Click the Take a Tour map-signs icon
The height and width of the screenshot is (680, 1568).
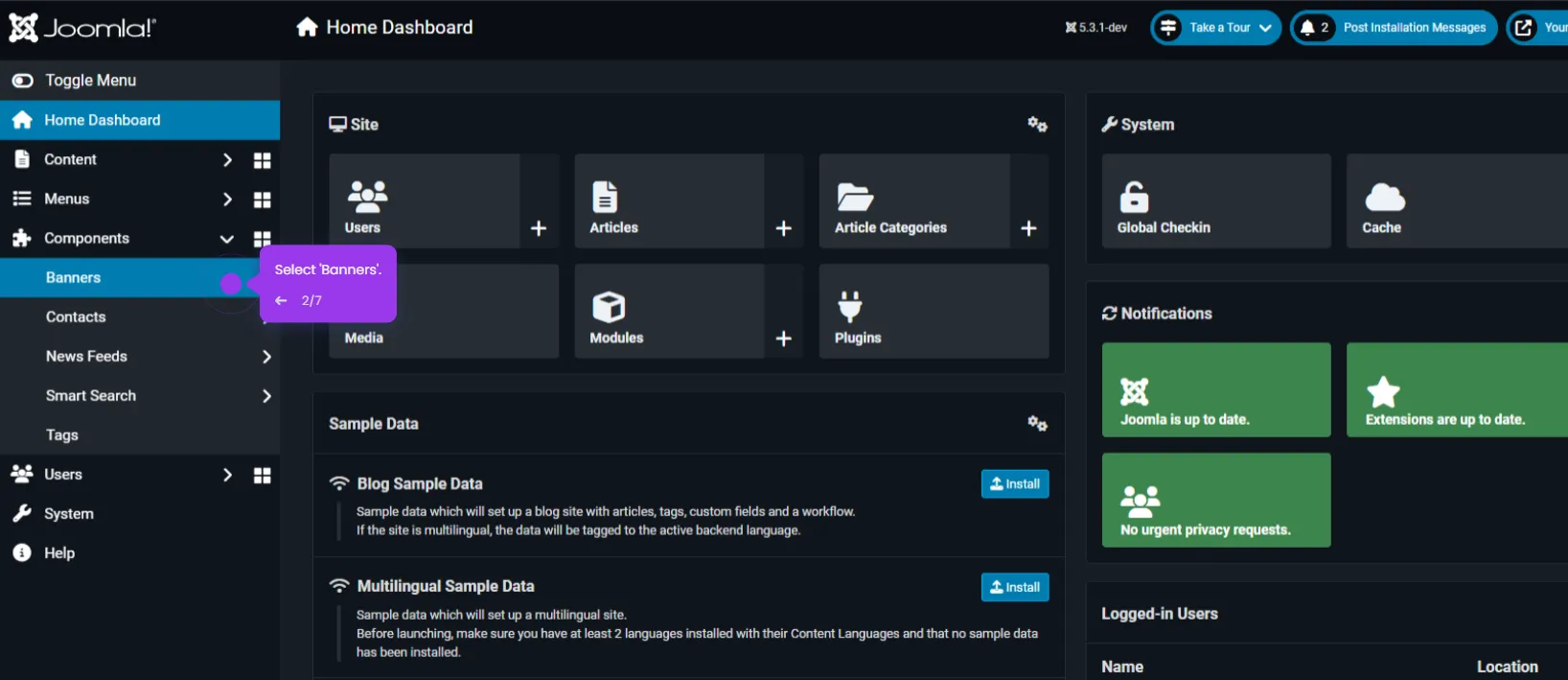coord(1168,28)
